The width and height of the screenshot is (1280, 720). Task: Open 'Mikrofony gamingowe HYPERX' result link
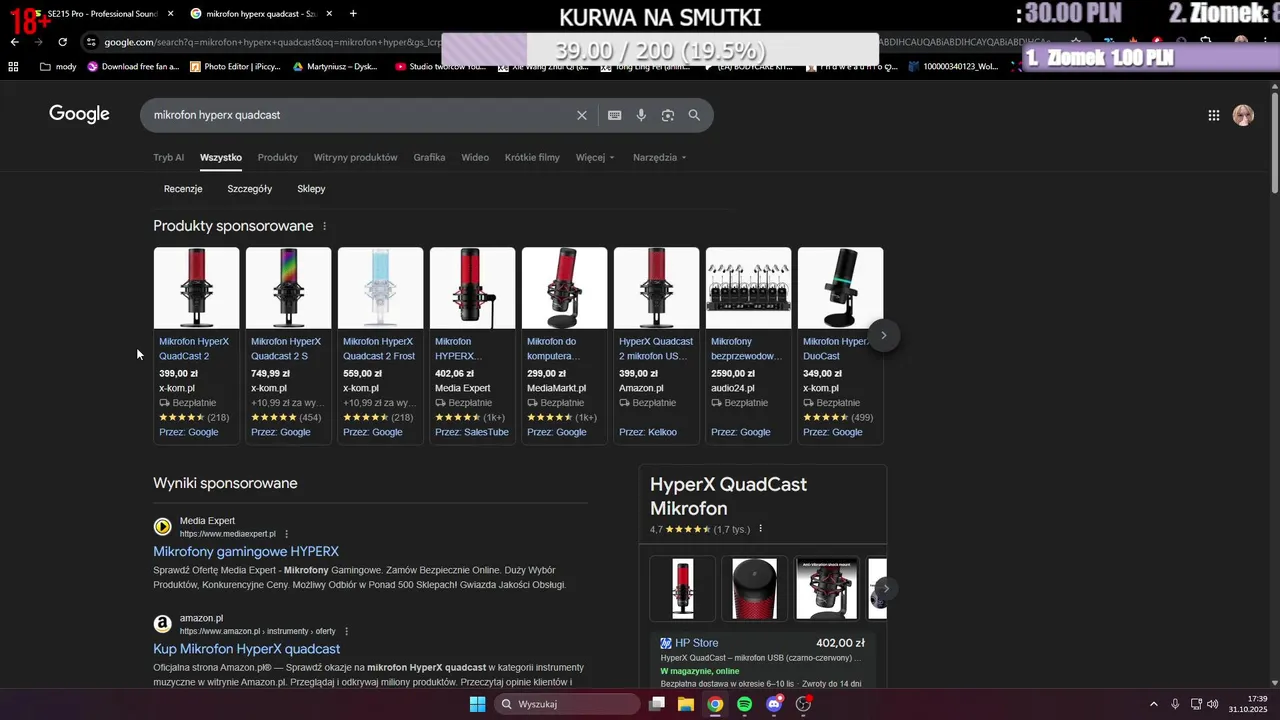click(246, 551)
